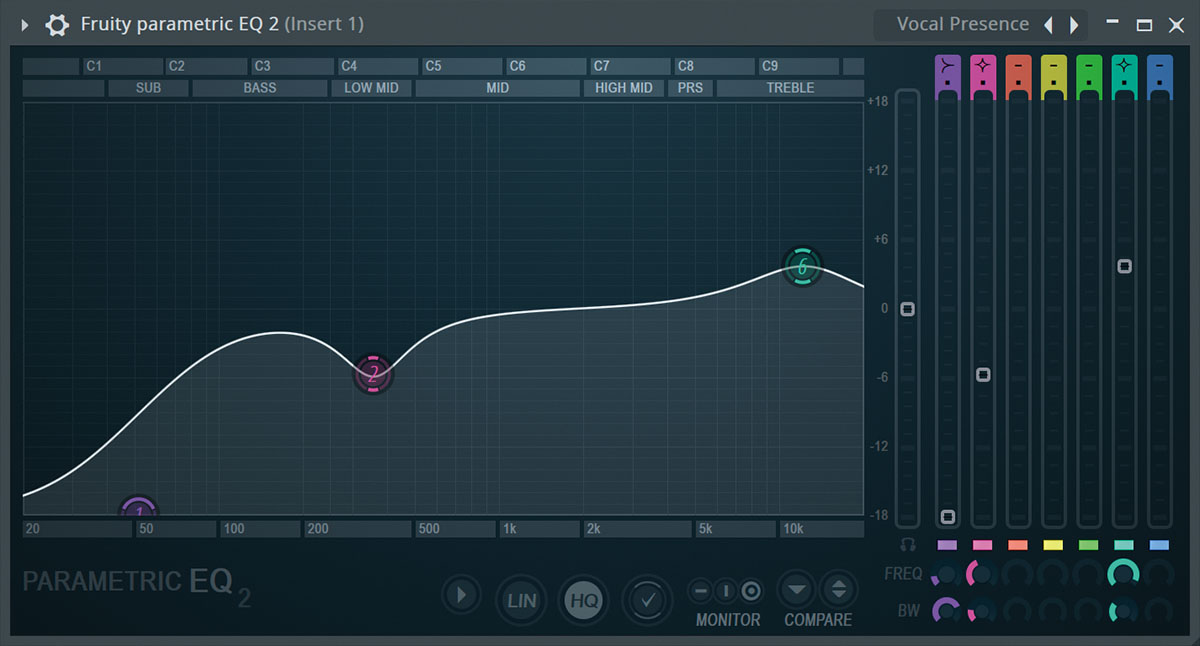The height and width of the screenshot is (646, 1200).
Task: Open the plugin options gear menu
Action: 57,24
